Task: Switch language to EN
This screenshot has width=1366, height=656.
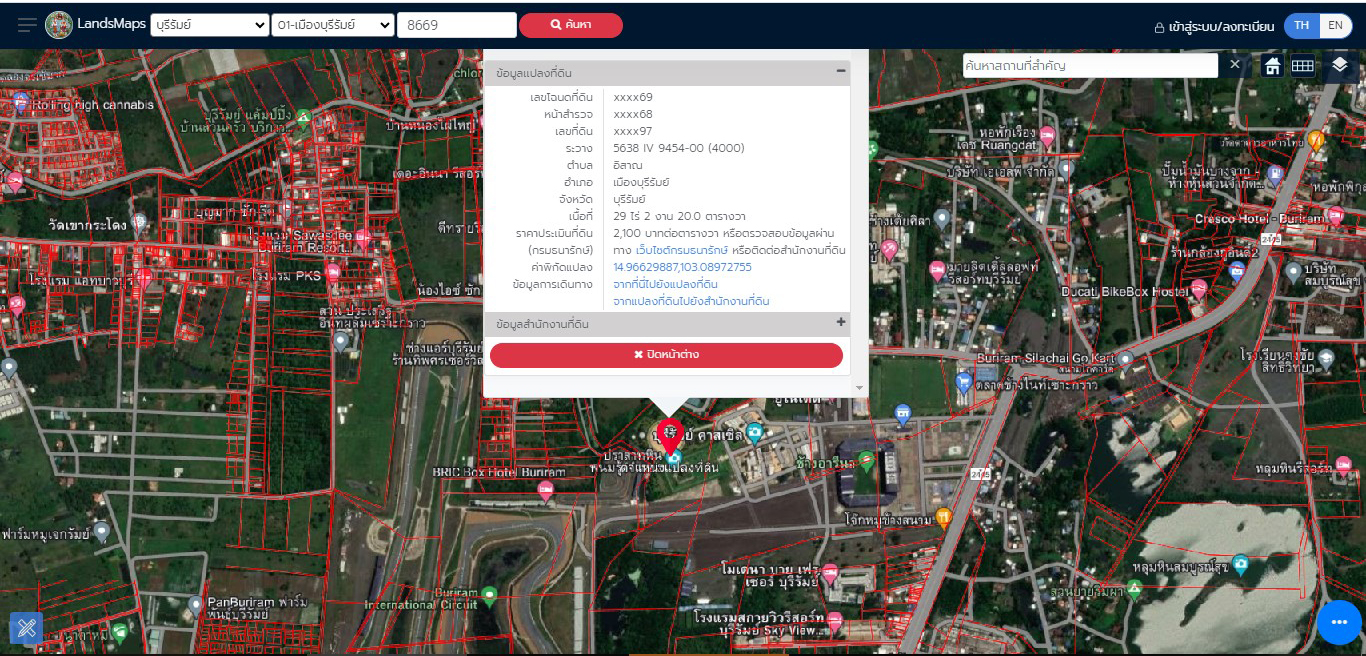Action: [x=1335, y=26]
